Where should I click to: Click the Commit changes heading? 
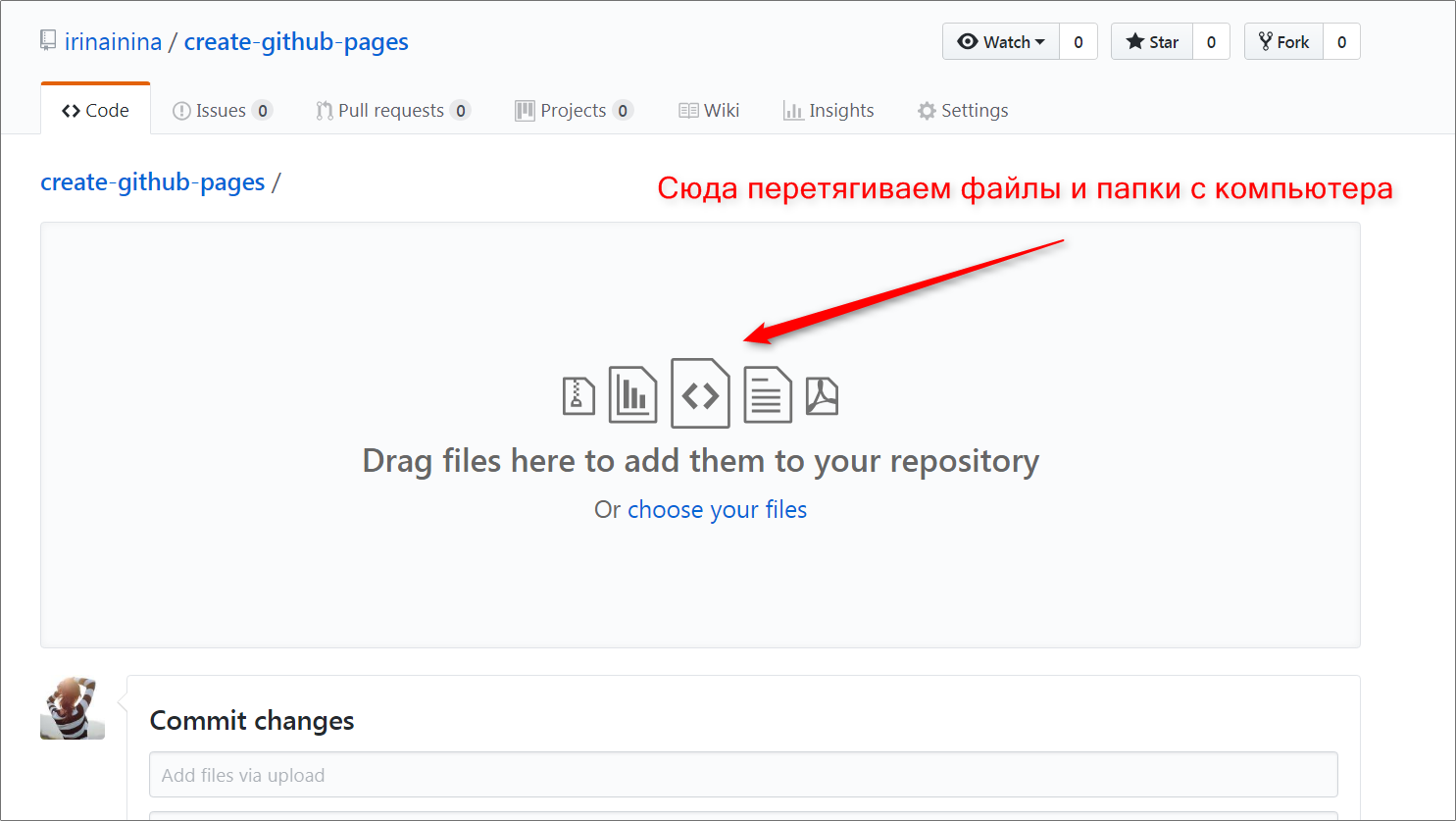(252, 721)
